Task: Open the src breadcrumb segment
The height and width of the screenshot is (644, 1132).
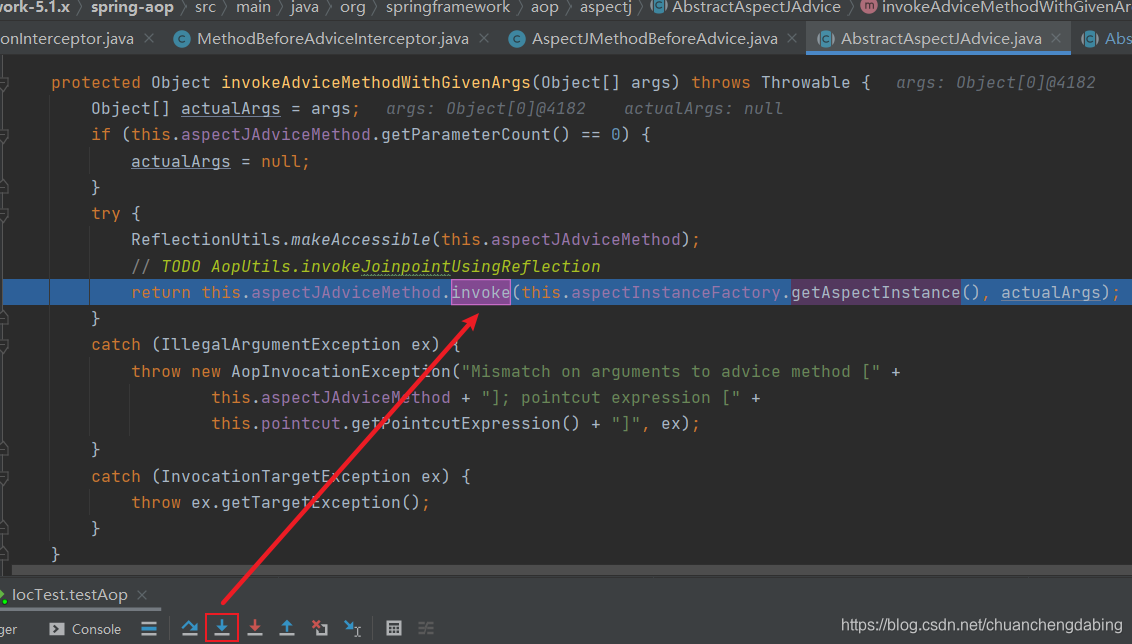Action: tap(205, 7)
